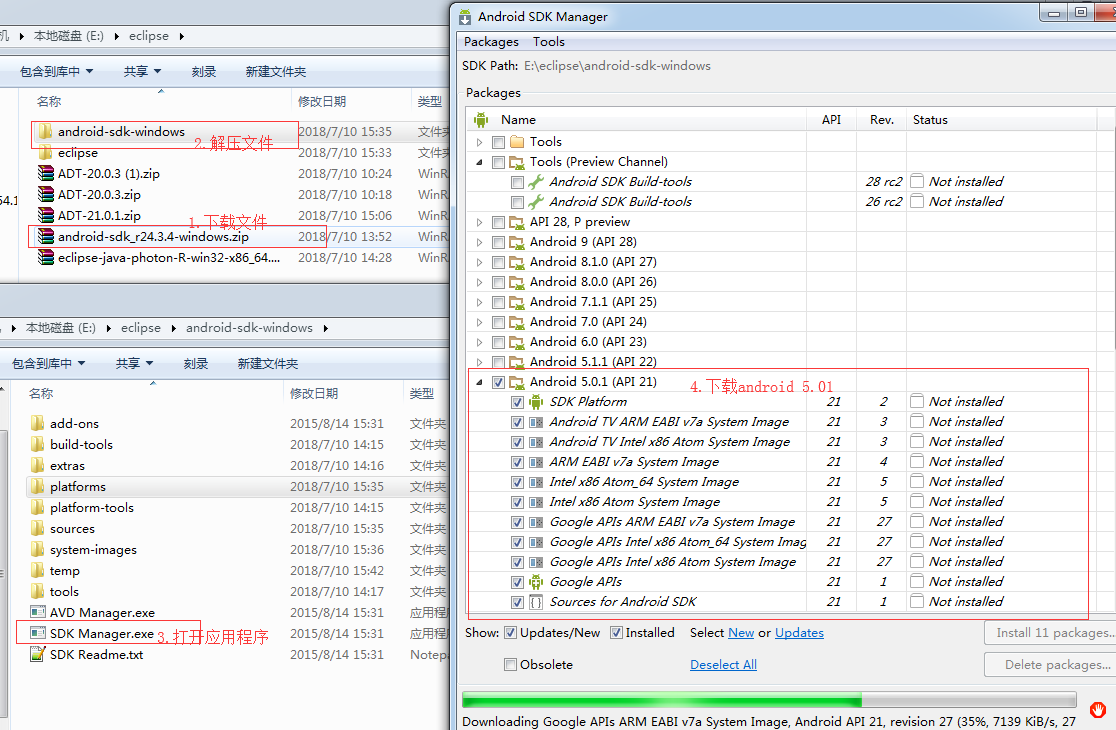Uncheck the Android 5.0.1 (API 21) checkbox
The image size is (1116, 730).
(x=498, y=382)
